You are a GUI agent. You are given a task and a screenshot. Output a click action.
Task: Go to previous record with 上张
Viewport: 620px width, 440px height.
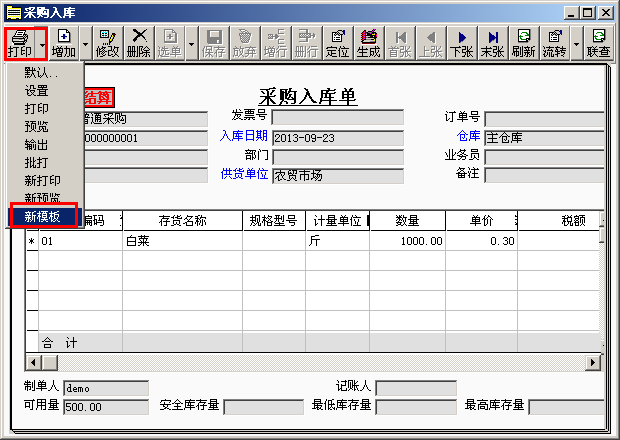tap(431, 43)
